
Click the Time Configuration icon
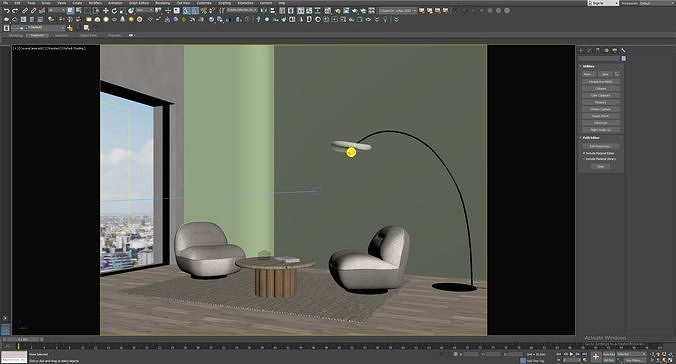click(584, 359)
